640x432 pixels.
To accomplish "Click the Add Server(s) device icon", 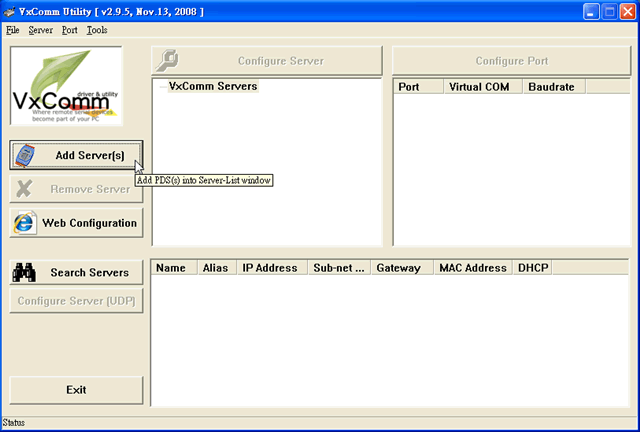I will (x=26, y=156).
